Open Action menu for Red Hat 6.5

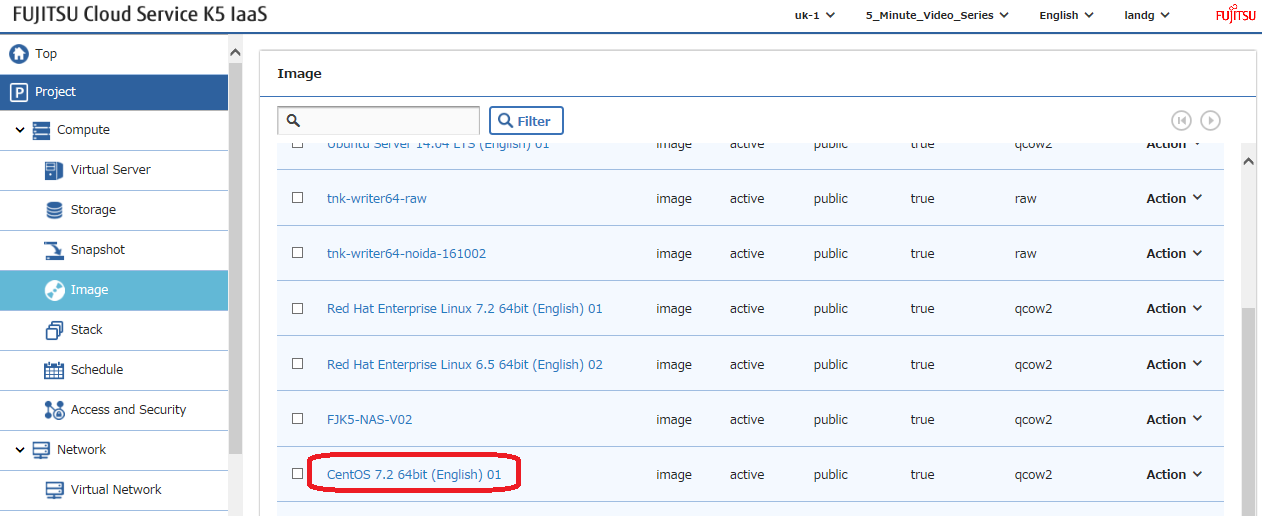point(1173,364)
